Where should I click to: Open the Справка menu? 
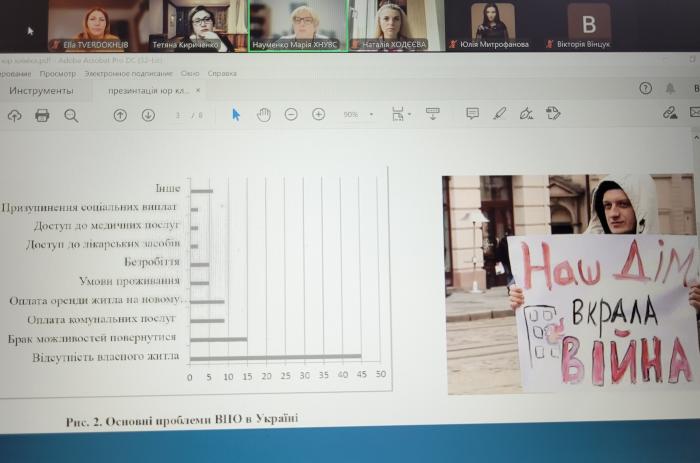(x=222, y=73)
